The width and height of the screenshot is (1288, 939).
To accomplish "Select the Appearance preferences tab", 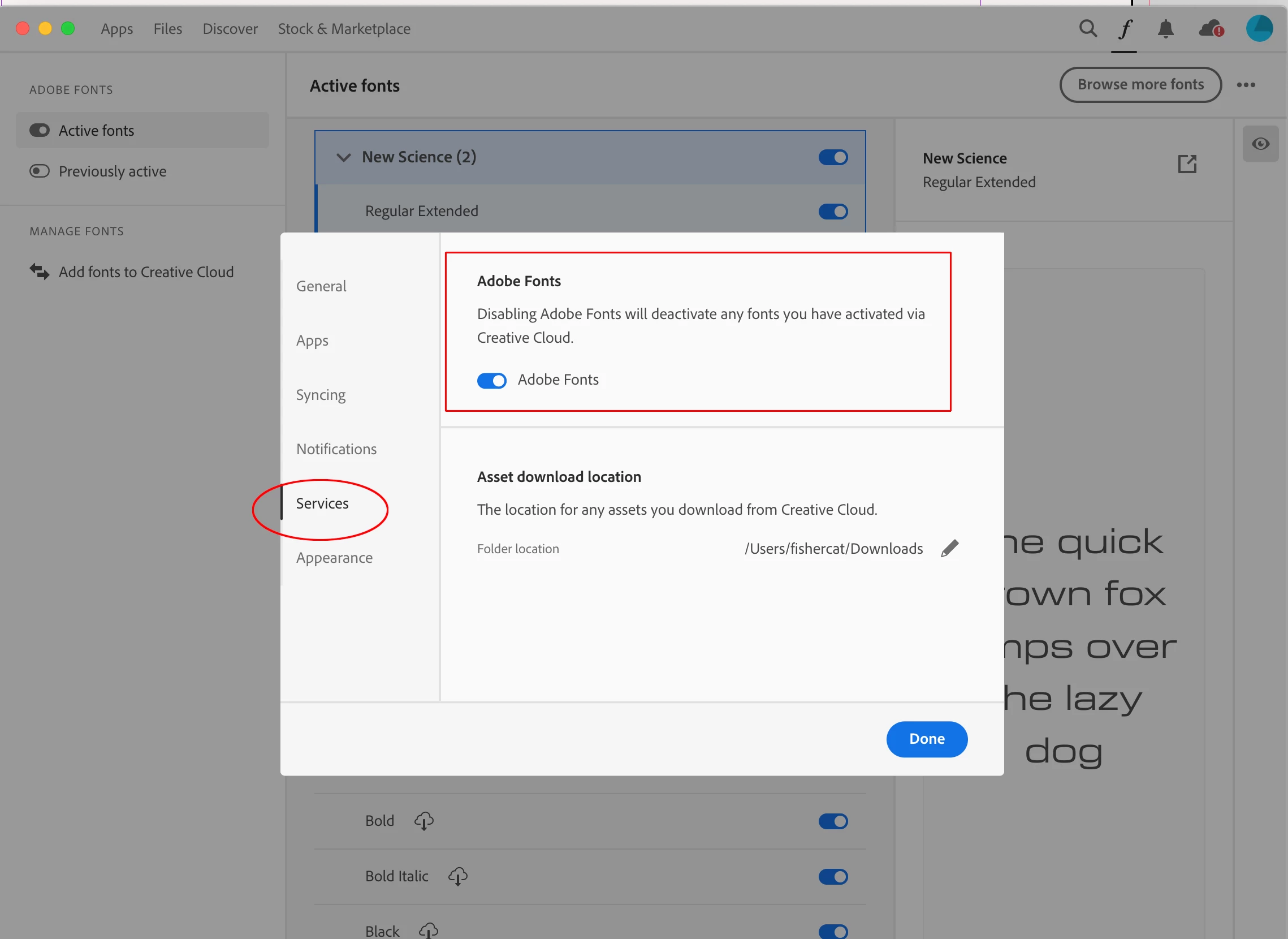I will coord(334,558).
